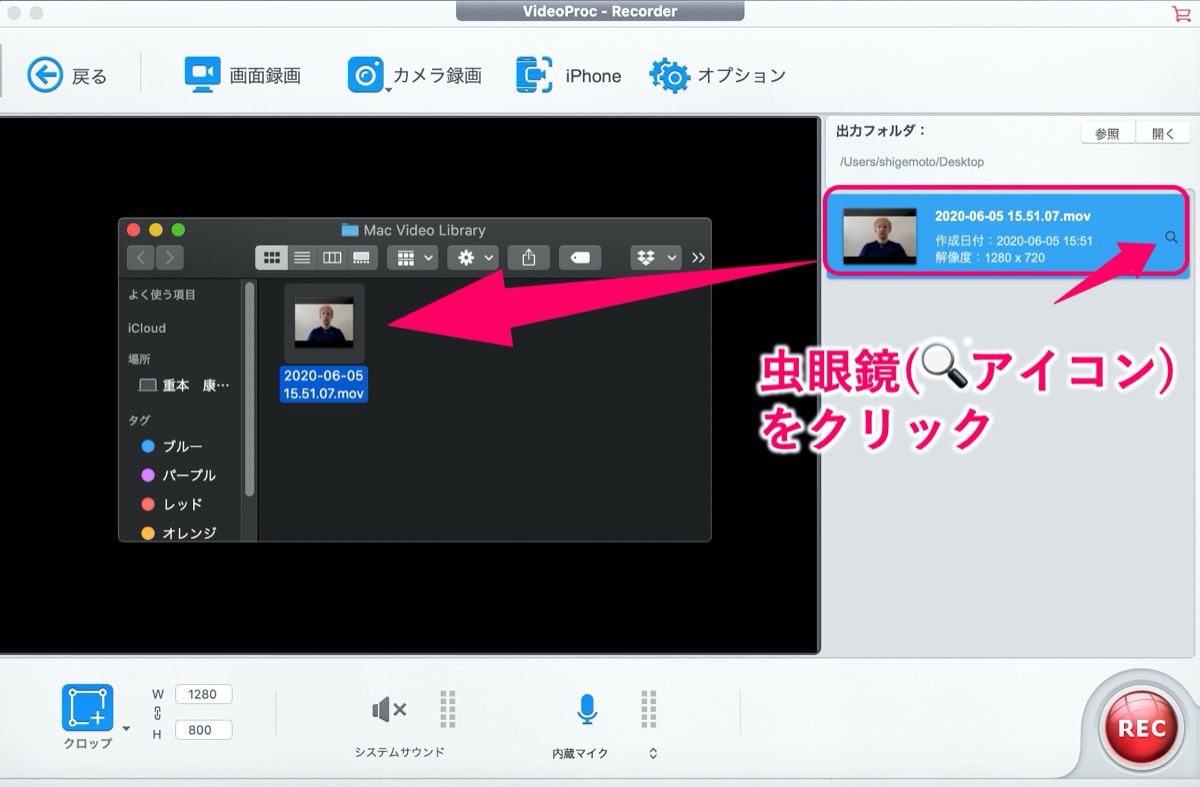1200x787 pixels.
Task: Select the 2020-06-05 15.51.07.mov file in Finder
Action: [324, 344]
